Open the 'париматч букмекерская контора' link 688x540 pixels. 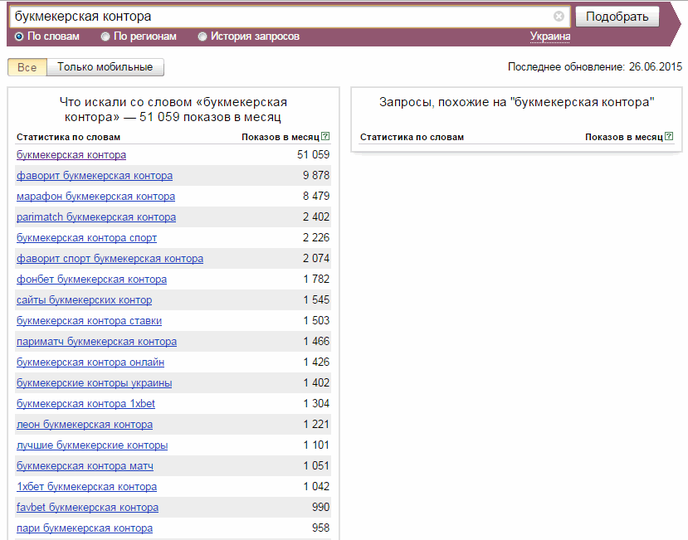click(x=97, y=342)
